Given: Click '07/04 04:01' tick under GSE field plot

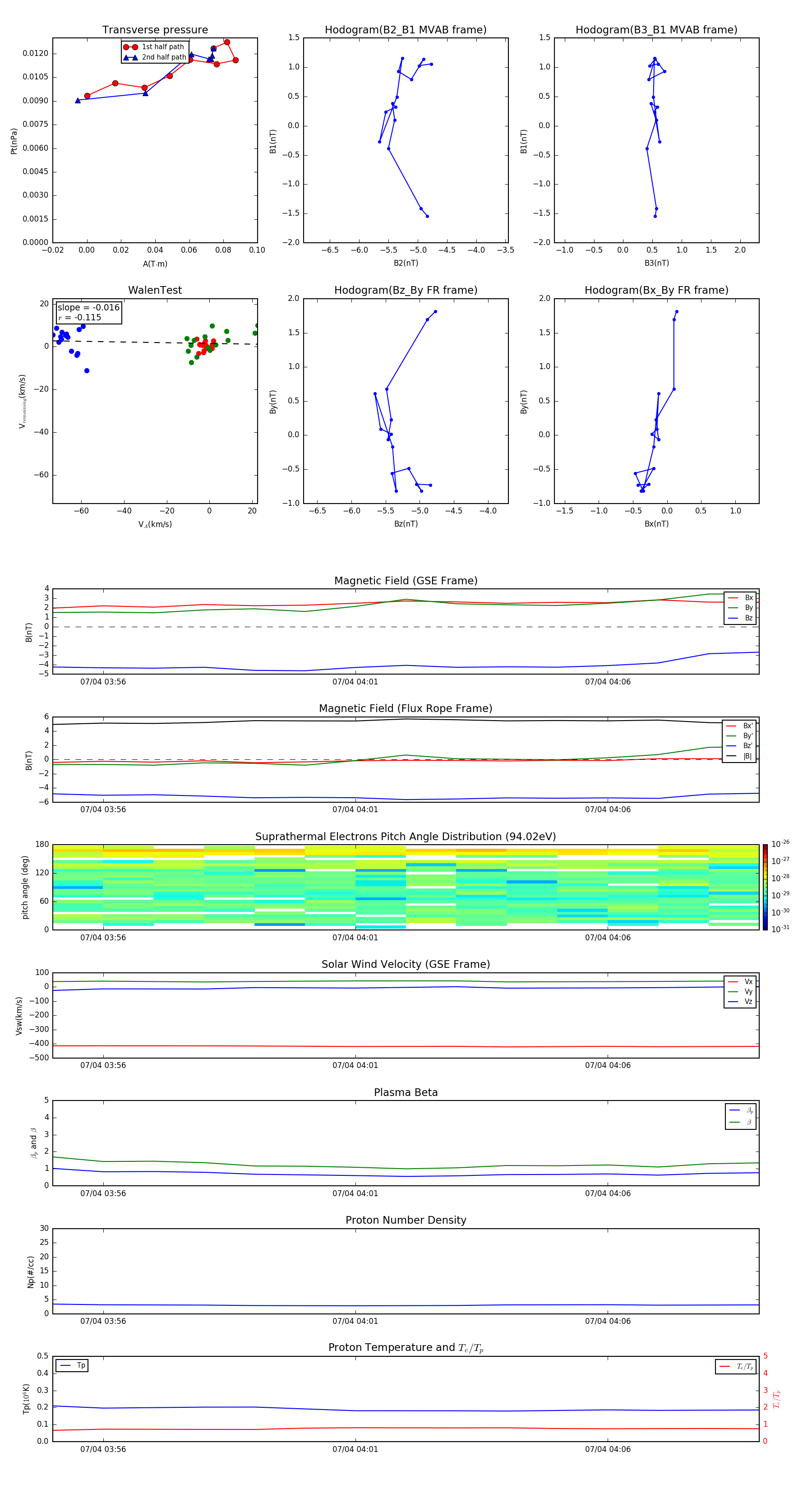Looking at the screenshot, I should click(x=355, y=682).
